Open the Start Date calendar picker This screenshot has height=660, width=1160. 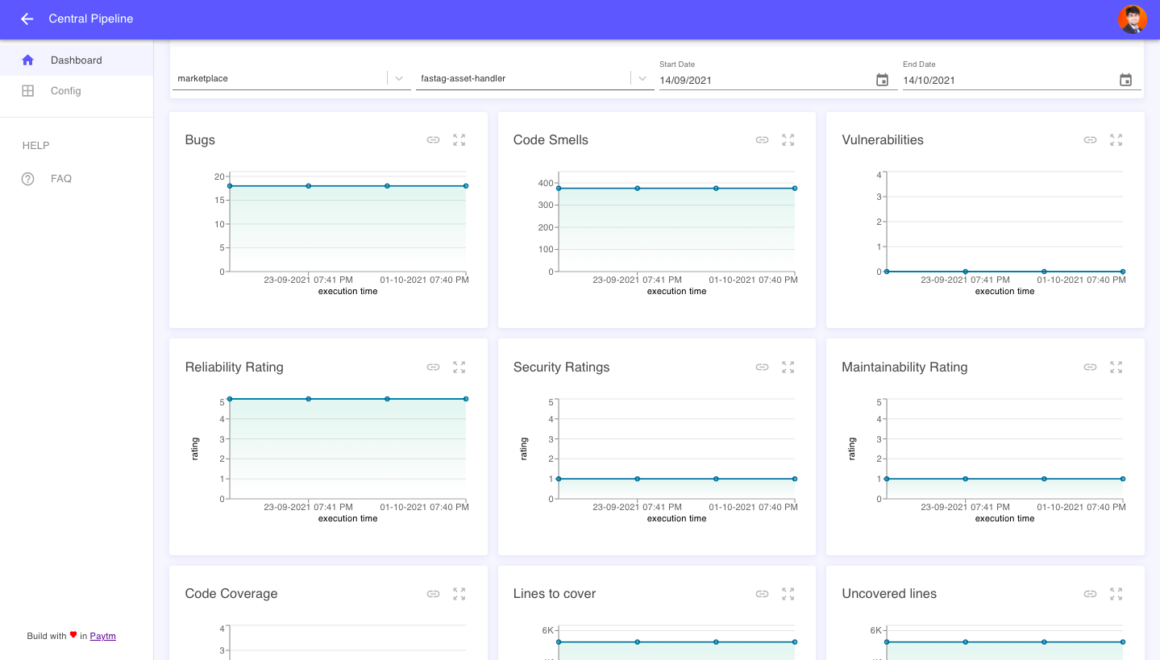pyautogui.click(x=882, y=80)
